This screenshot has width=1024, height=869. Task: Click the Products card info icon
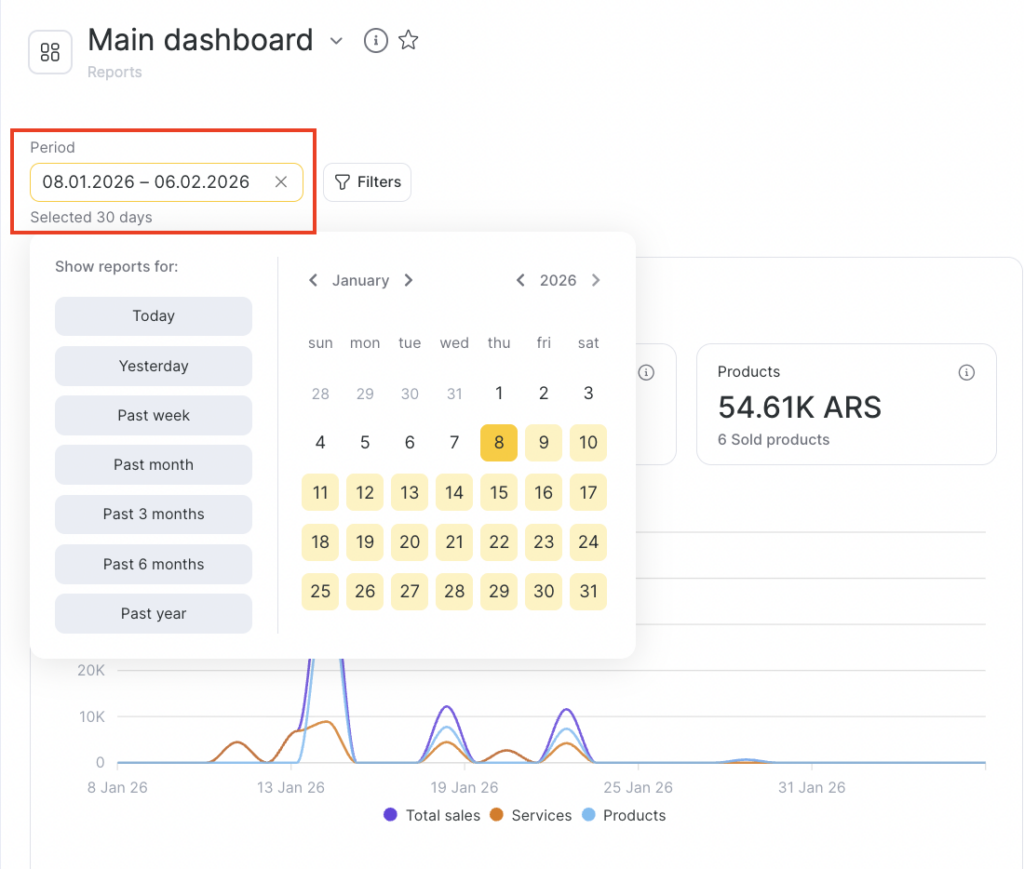(966, 372)
